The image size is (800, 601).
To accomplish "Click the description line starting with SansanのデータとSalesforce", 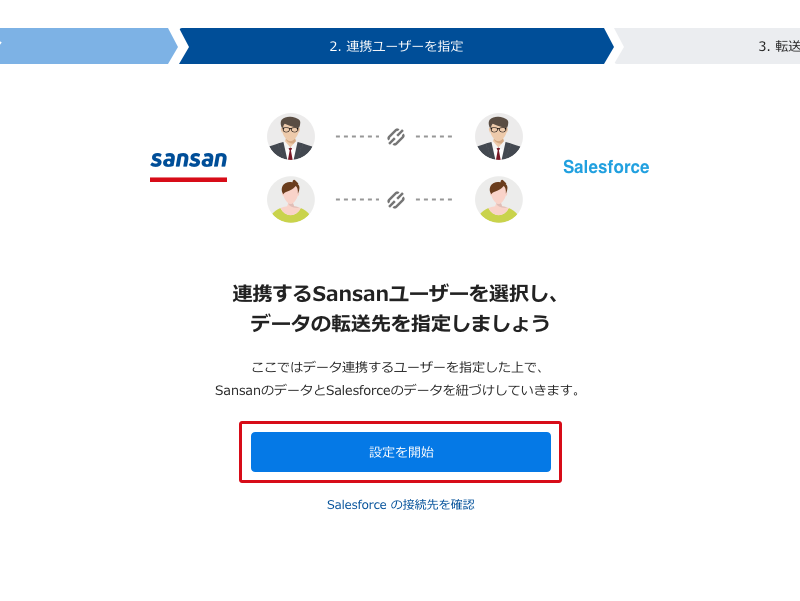I will pyautogui.click(x=397, y=390).
